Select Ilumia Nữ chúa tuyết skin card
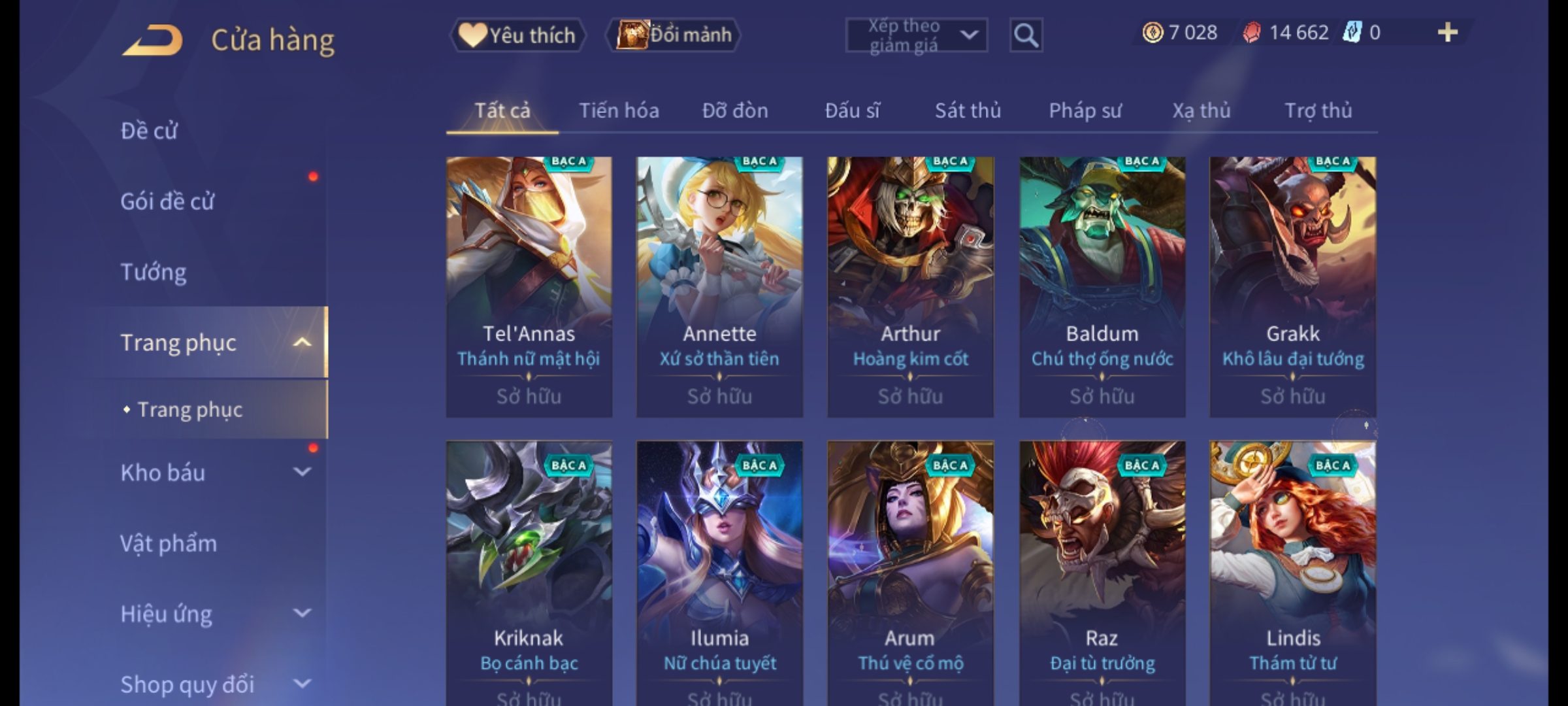Viewport: 1568px width, 706px height. coord(719,573)
